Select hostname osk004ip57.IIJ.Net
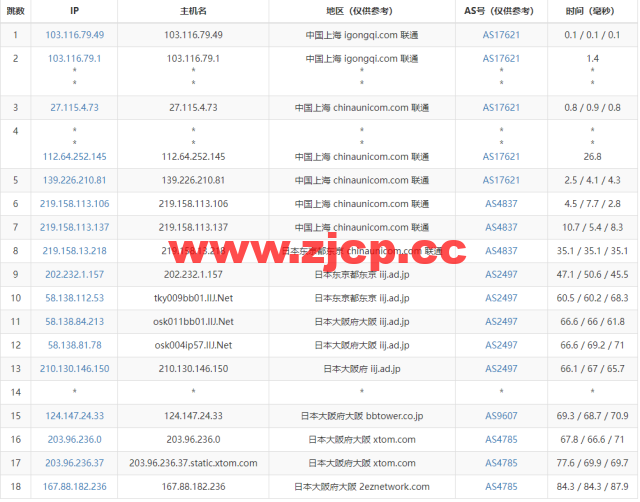 pyautogui.click(x=193, y=345)
